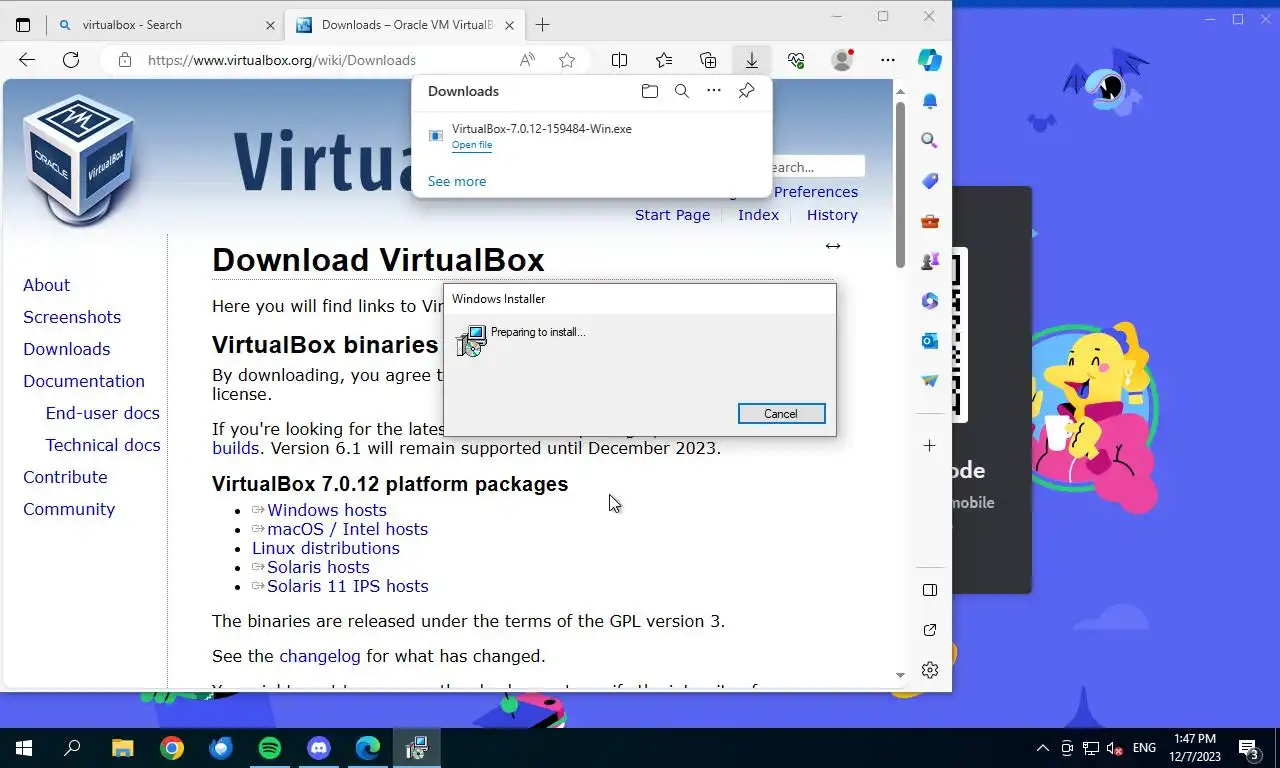Click Open file under VirtualBox download
The height and width of the screenshot is (768, 1280).
point(472,145)
